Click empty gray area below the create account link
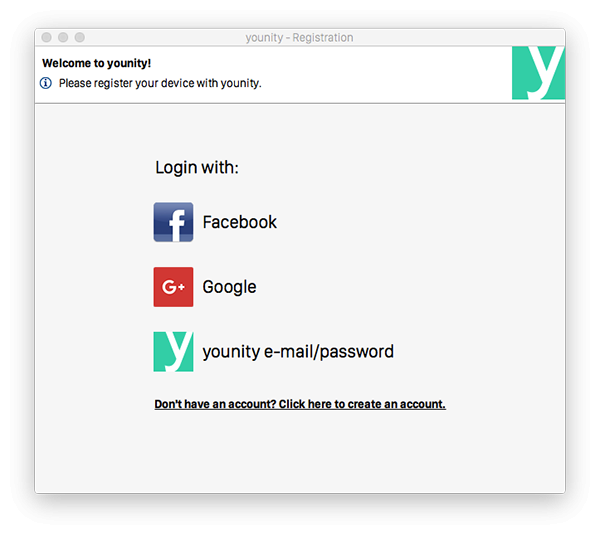The width and height of the screenshot is (600, 535). (300, 455)
